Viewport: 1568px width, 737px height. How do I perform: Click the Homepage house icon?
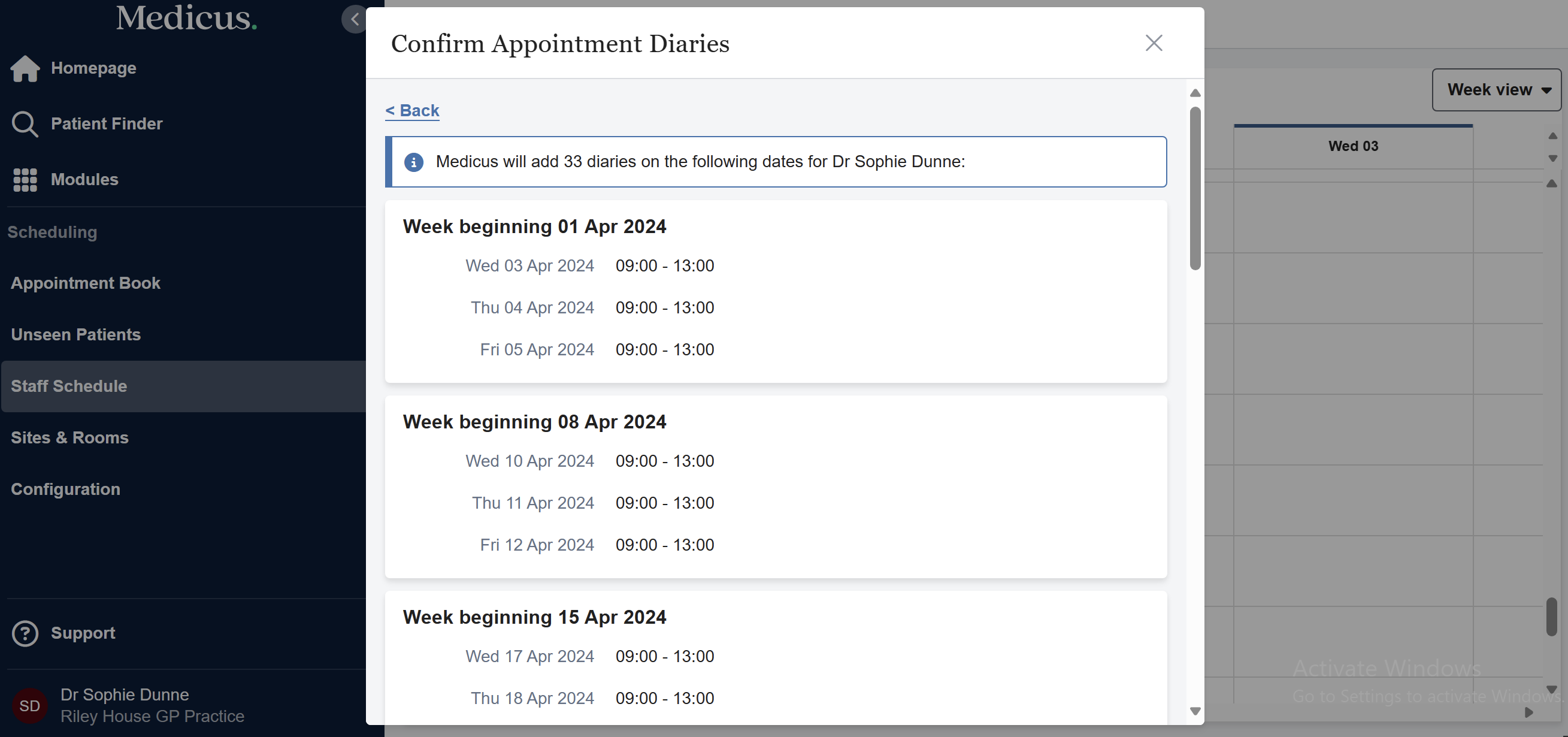click(25, 68)
